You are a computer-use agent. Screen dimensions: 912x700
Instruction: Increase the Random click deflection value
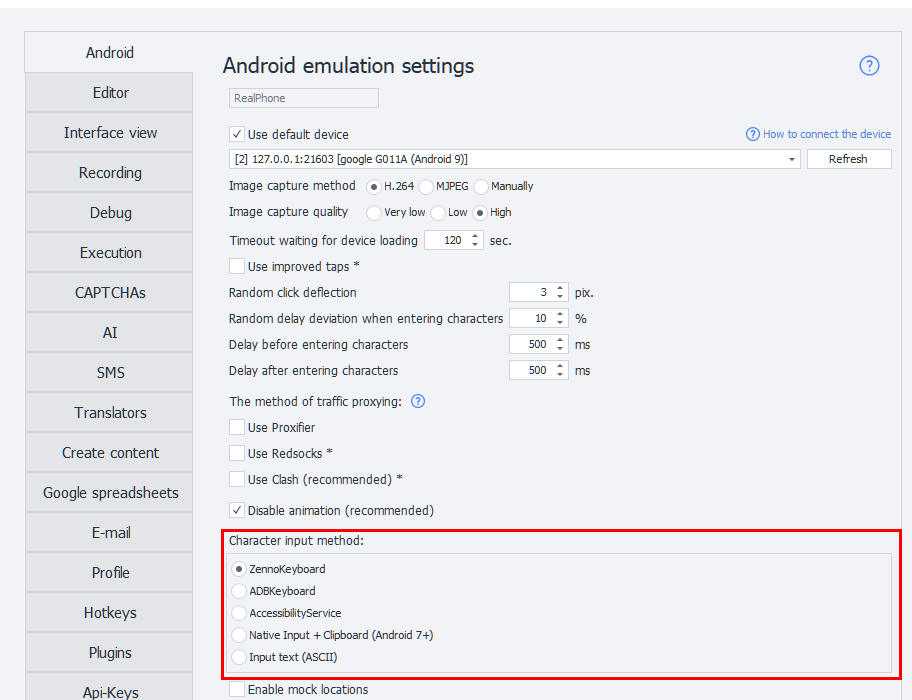[x=560, y=288]
